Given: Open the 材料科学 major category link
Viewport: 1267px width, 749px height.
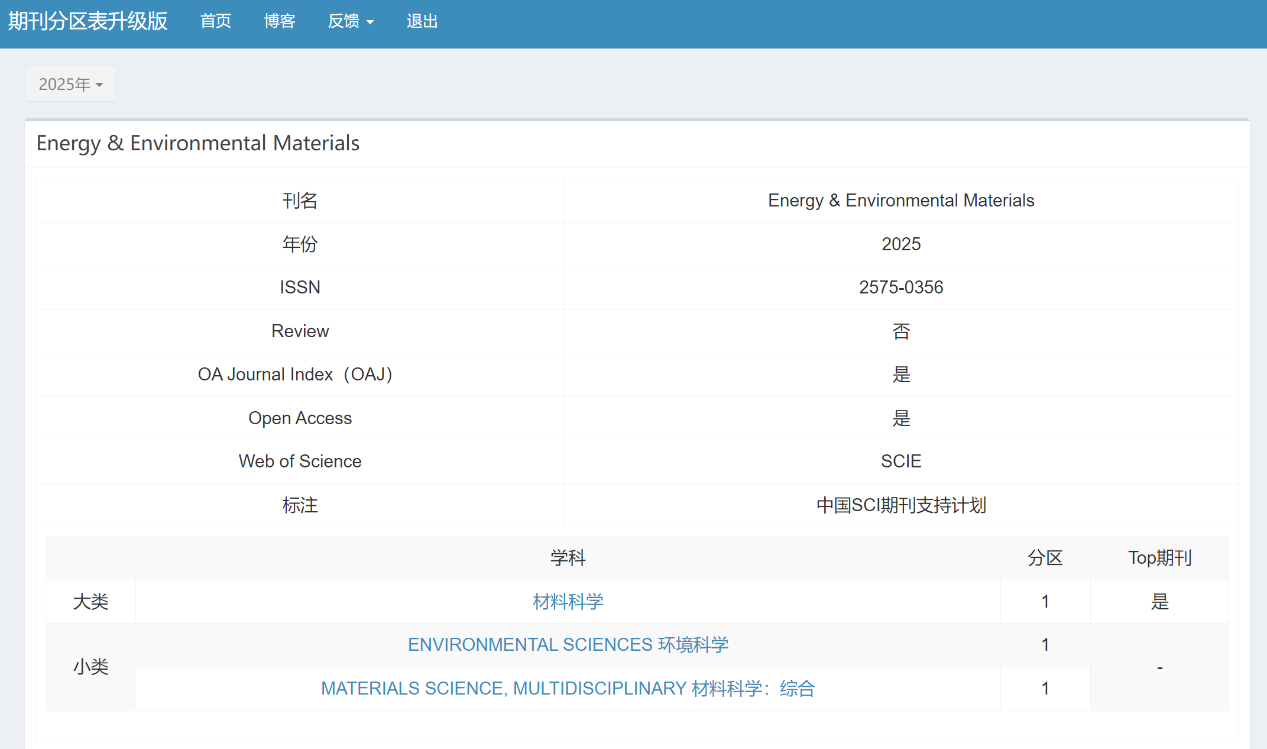Looking at the screenshot, I should coord(568,601).
